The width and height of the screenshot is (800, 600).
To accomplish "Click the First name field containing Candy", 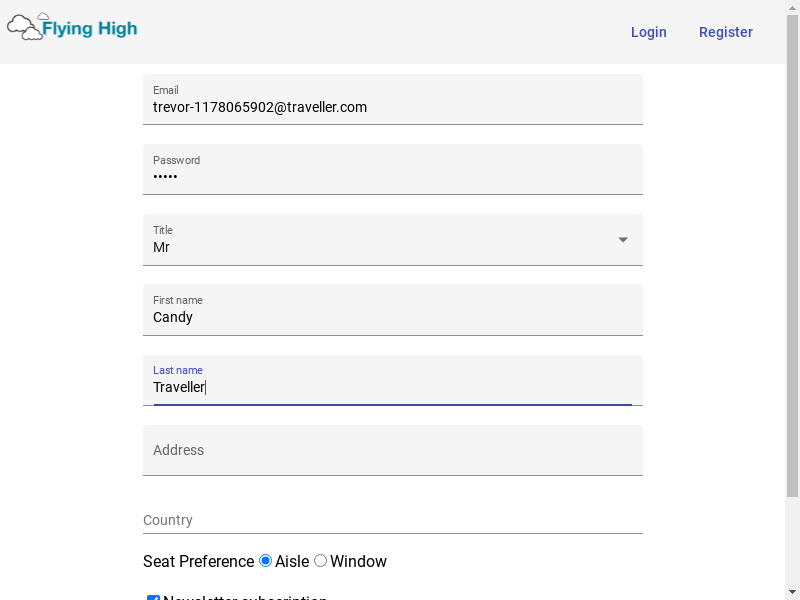I will tap(392, 317).
